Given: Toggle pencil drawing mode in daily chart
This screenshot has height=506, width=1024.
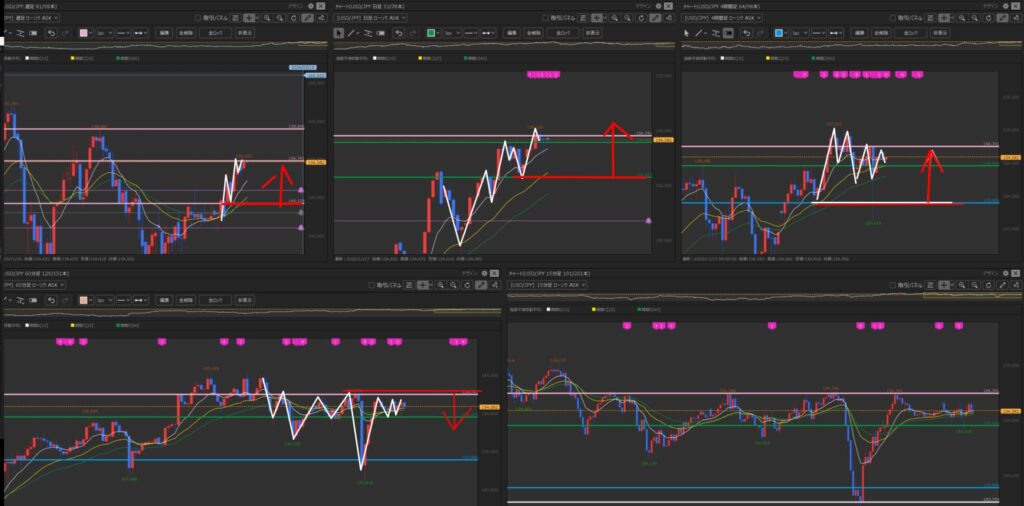Looking at the screenshot, I should (656, 17).
